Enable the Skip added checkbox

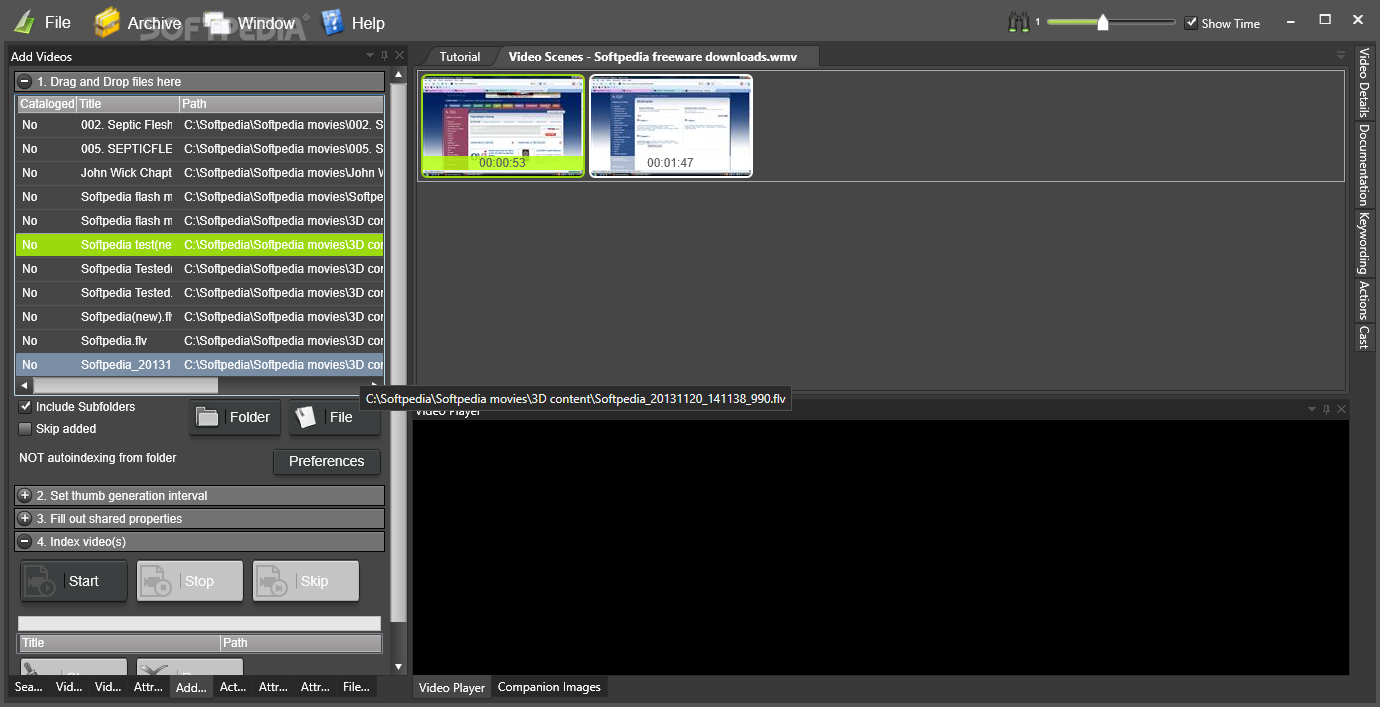26,429
